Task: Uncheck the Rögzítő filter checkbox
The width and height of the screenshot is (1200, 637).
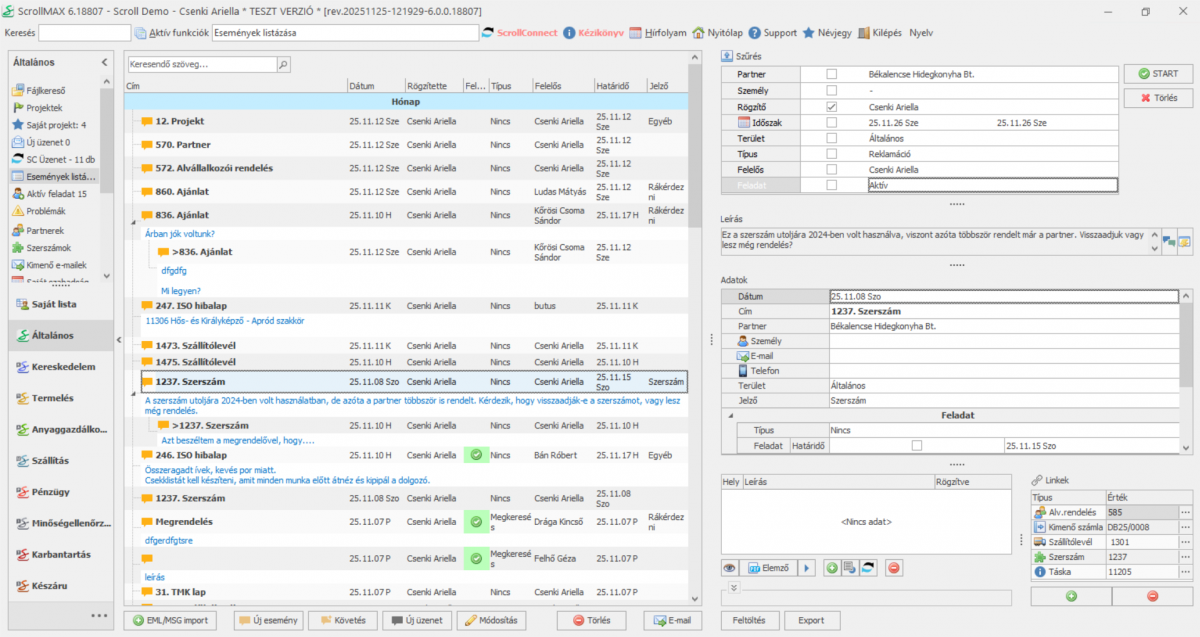Action: click(831, 106)
